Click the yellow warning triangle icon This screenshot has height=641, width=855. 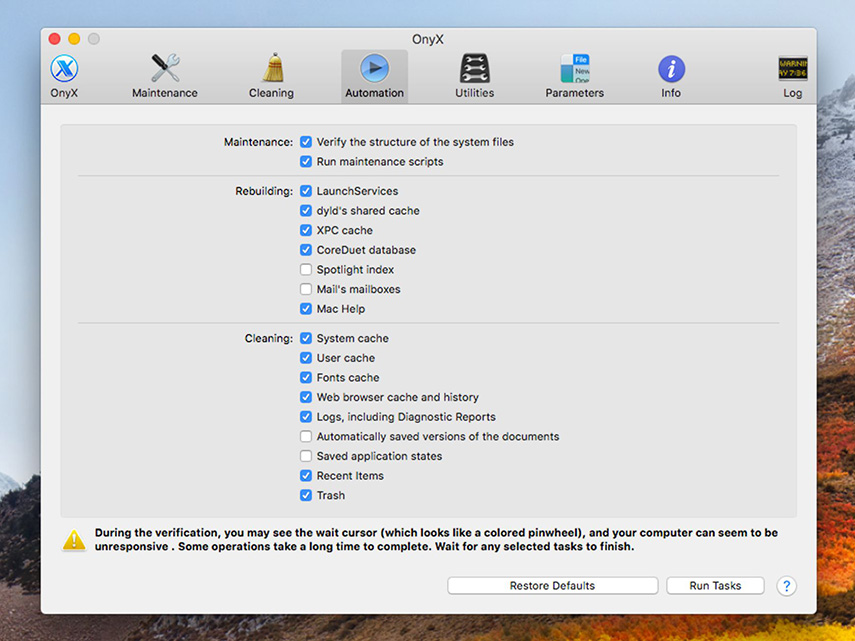[74, 540]
